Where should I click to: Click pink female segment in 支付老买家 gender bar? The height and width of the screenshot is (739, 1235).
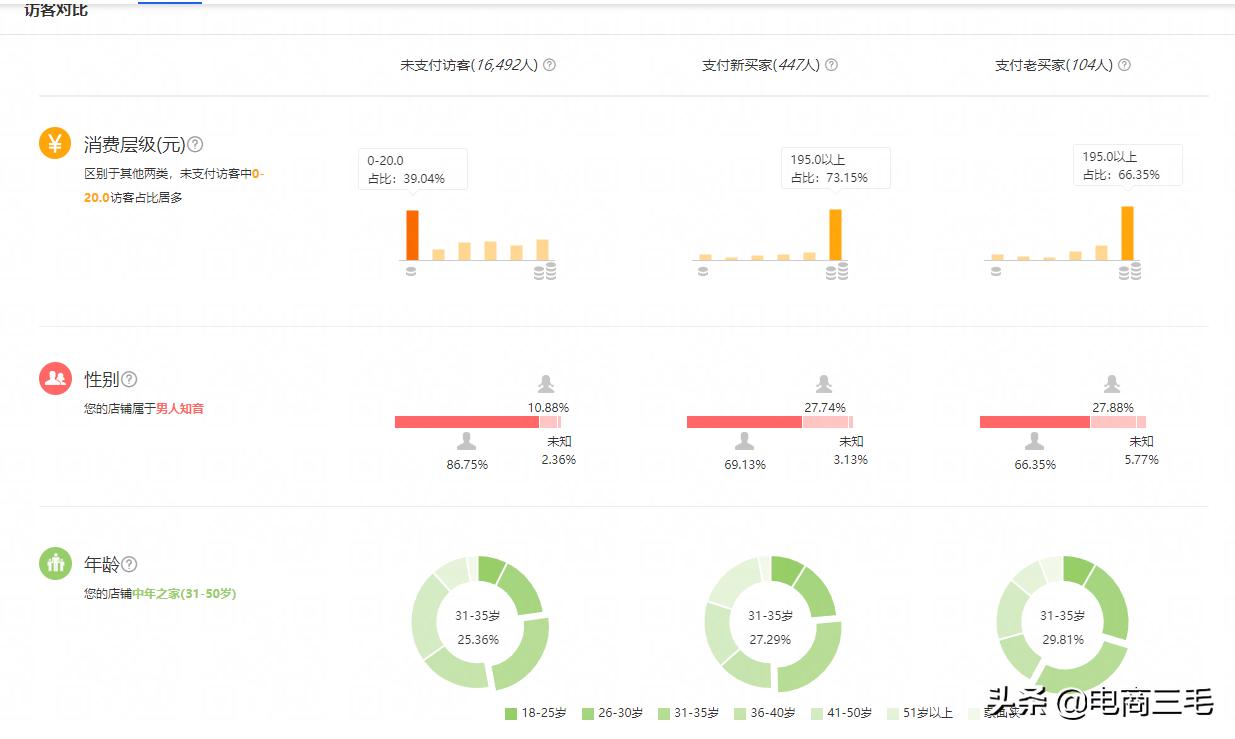pyautogui.click(x=1113, y=422)
